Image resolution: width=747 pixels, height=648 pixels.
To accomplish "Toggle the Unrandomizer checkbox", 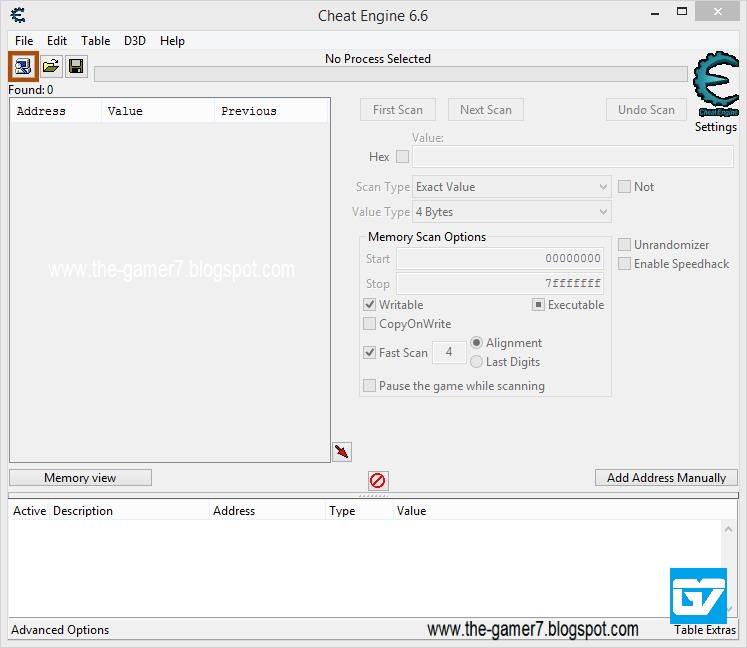I will pos(624,244).
